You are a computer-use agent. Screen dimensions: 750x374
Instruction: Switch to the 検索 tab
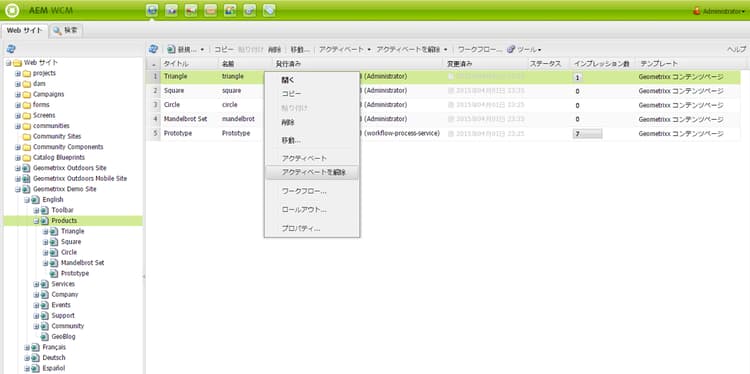[x=66, y=31]
